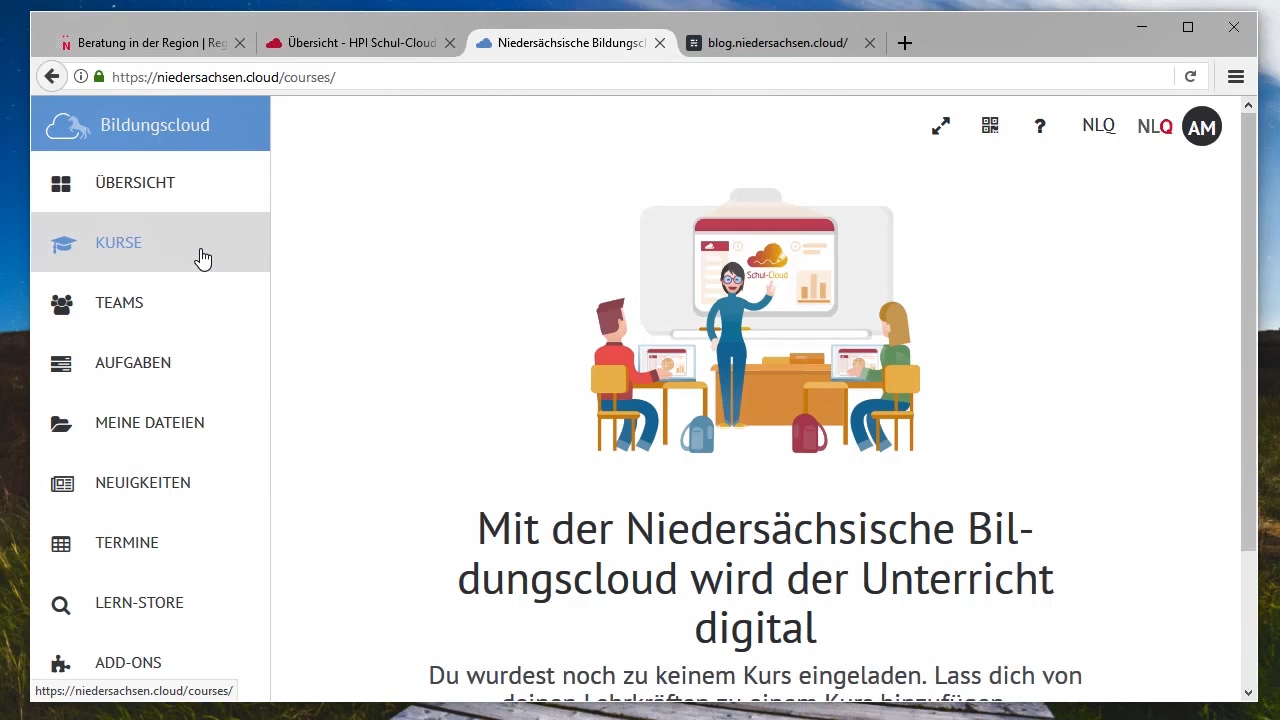Click the scrollbar up arrow

pyautogui.click(x=1248, y=104)
